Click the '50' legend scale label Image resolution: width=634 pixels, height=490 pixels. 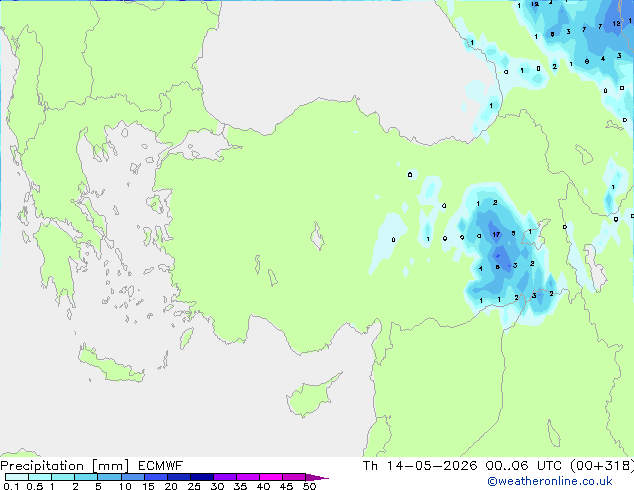click(x=309, y=486)
